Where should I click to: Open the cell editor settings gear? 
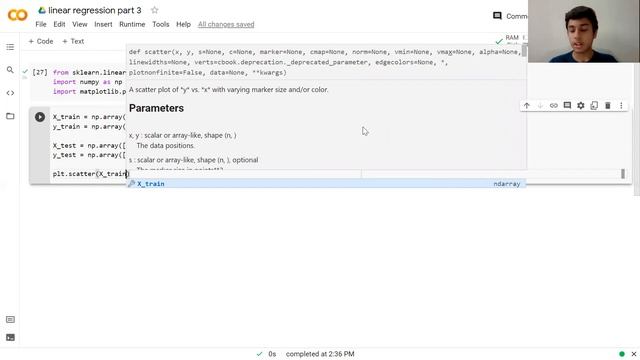click(x=580, y=106)
